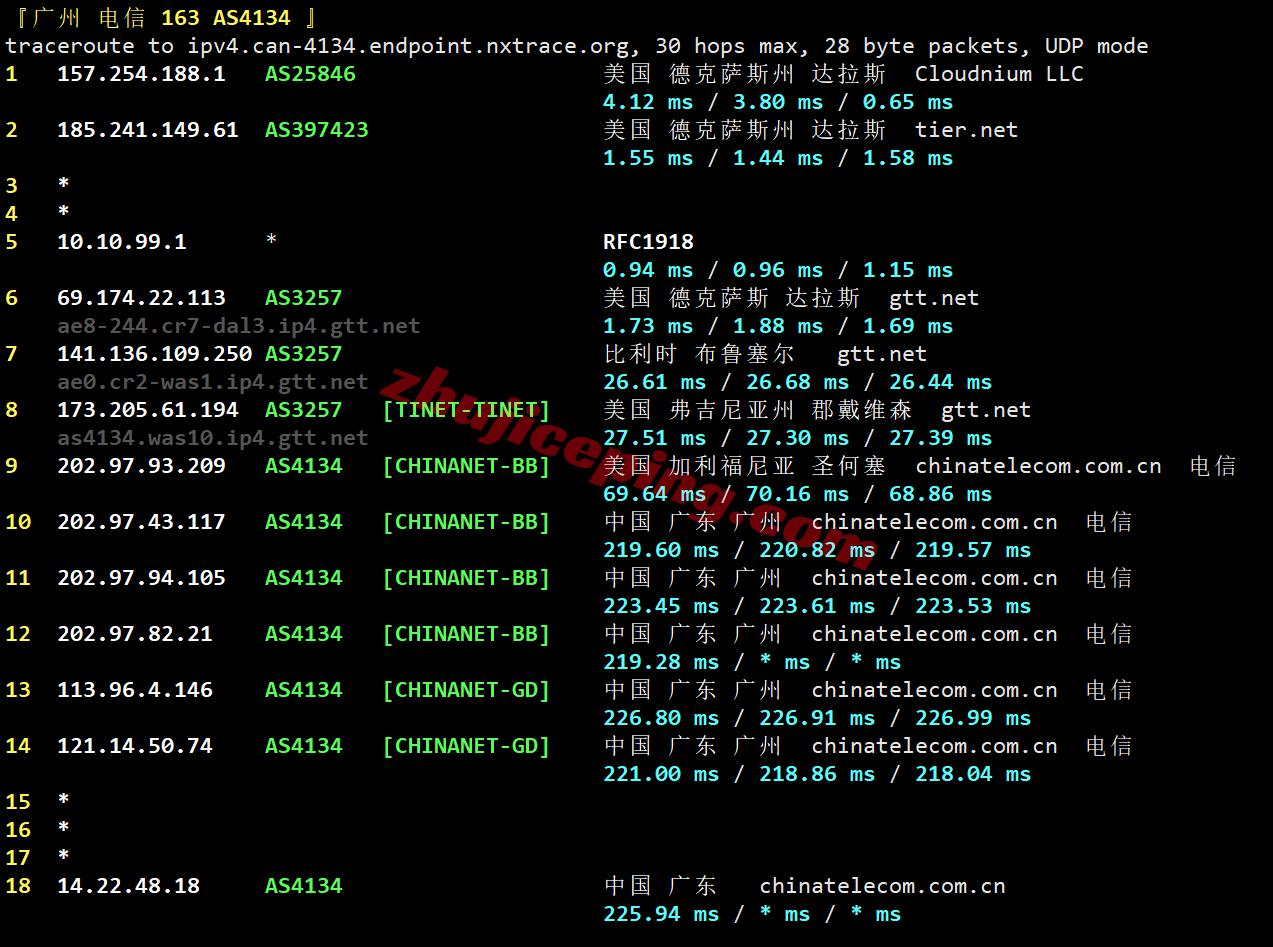Select the AS25846 label in hop 1
This screenshot has height=947, width=1273.
(x=310, y=74)
